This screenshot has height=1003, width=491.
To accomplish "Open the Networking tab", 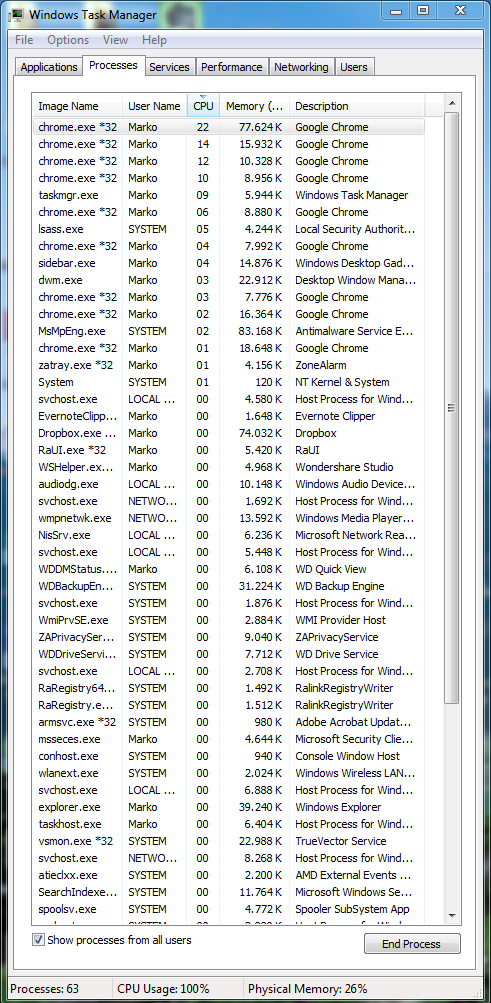I will [x=301, y=67].
